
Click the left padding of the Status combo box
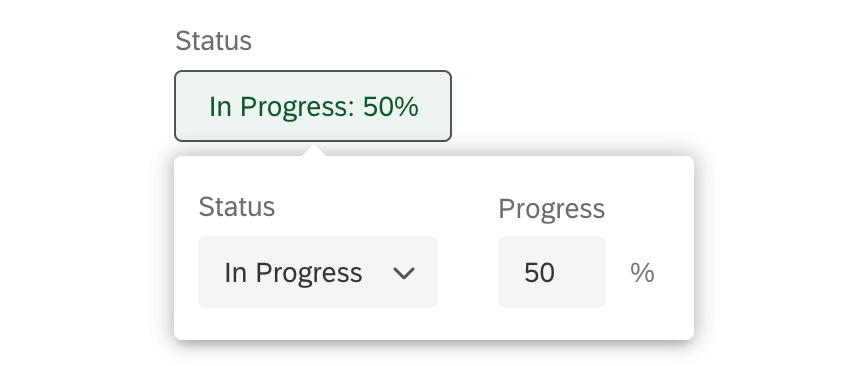pyautogui.click(x=211, y=272)
